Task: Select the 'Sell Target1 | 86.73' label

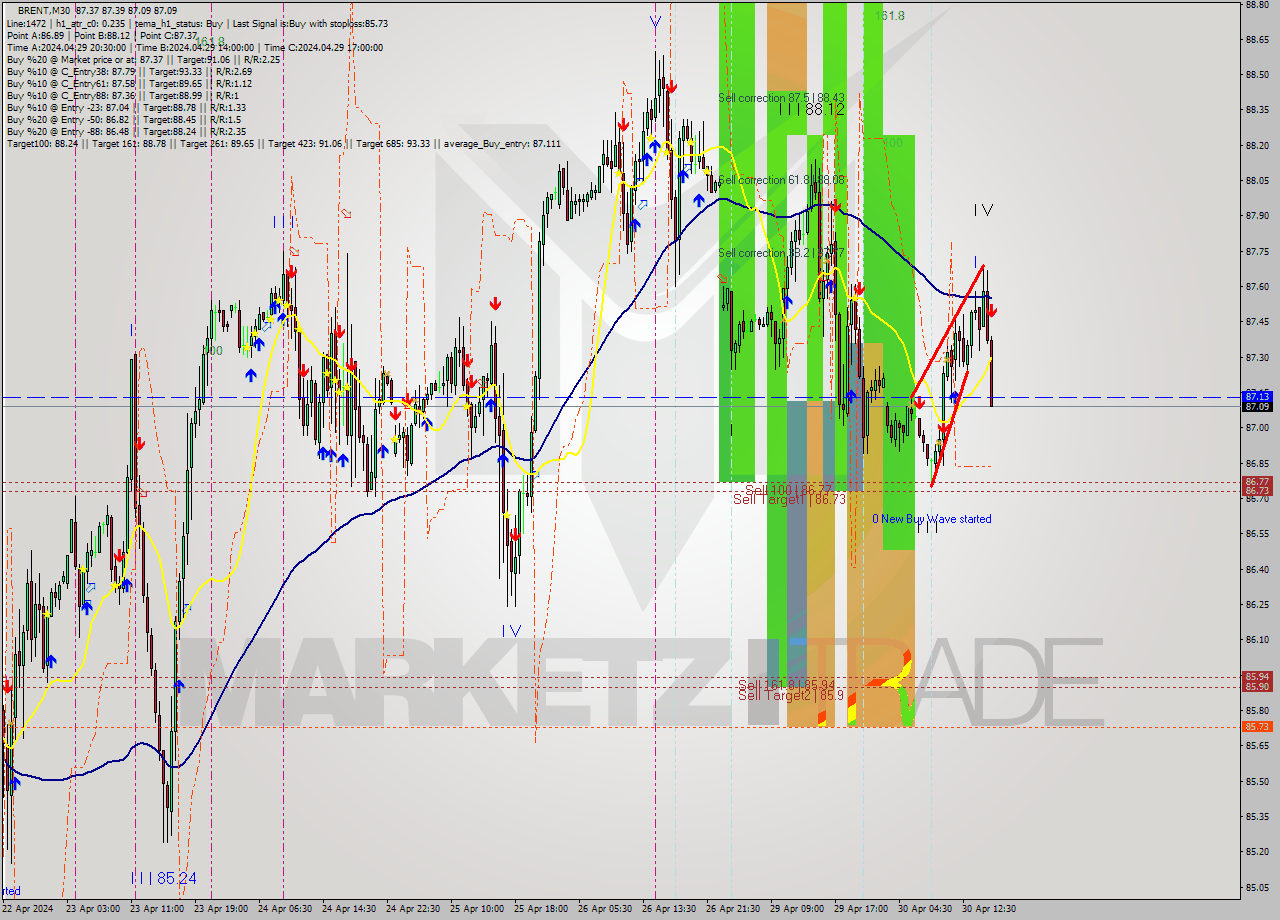Action: click(x=789, y=499)
